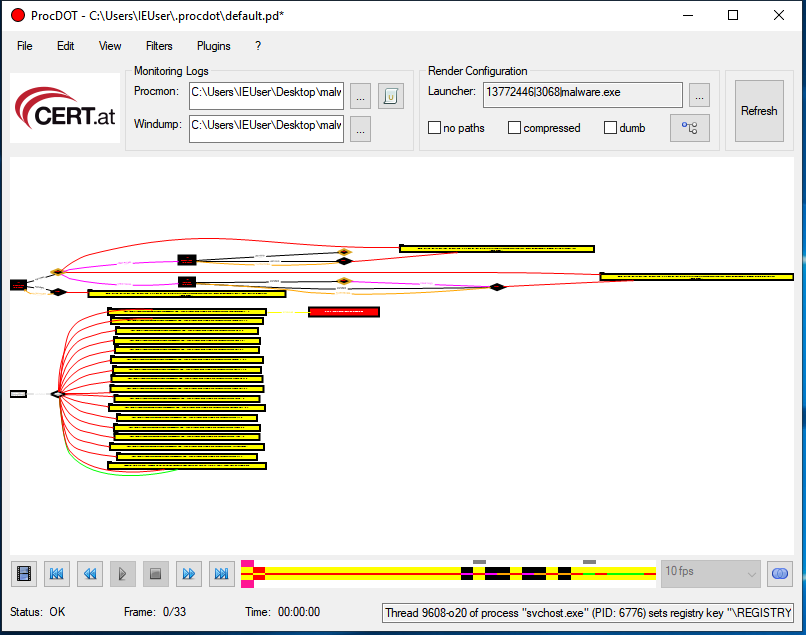The height and width of the screenshot is (635, 806).
Task: Open the Filters menu
Action: [x=159, y=46]
